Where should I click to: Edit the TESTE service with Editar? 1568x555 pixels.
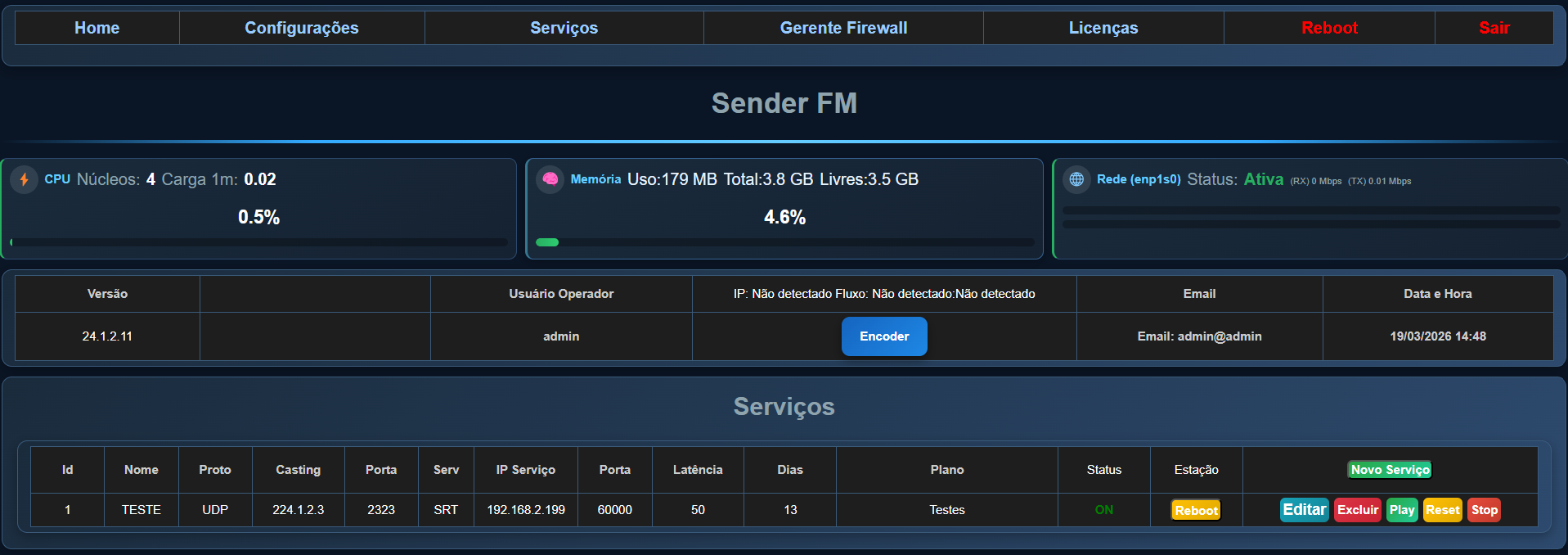click(1304, 510)
